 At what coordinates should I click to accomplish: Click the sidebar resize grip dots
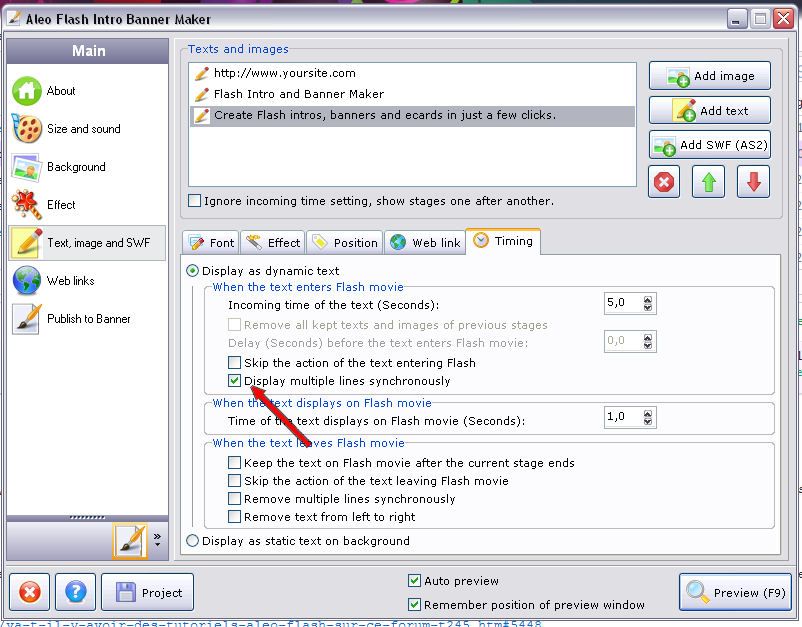click(87, 518)
